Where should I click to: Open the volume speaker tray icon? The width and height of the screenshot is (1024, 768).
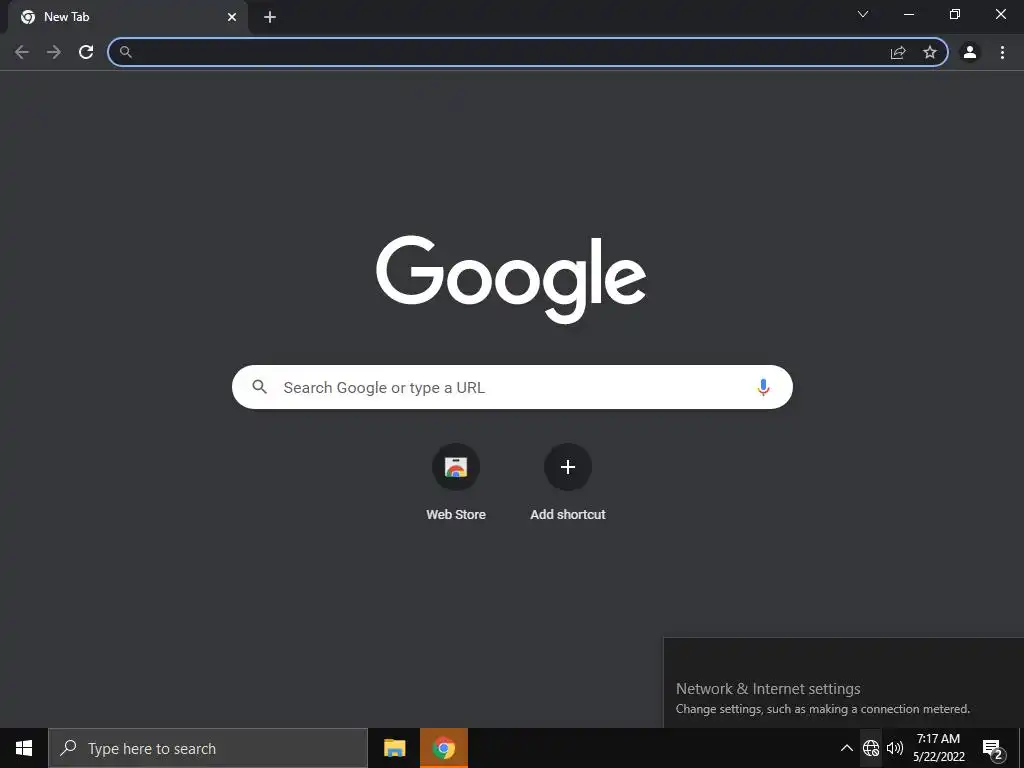point(895,748)
